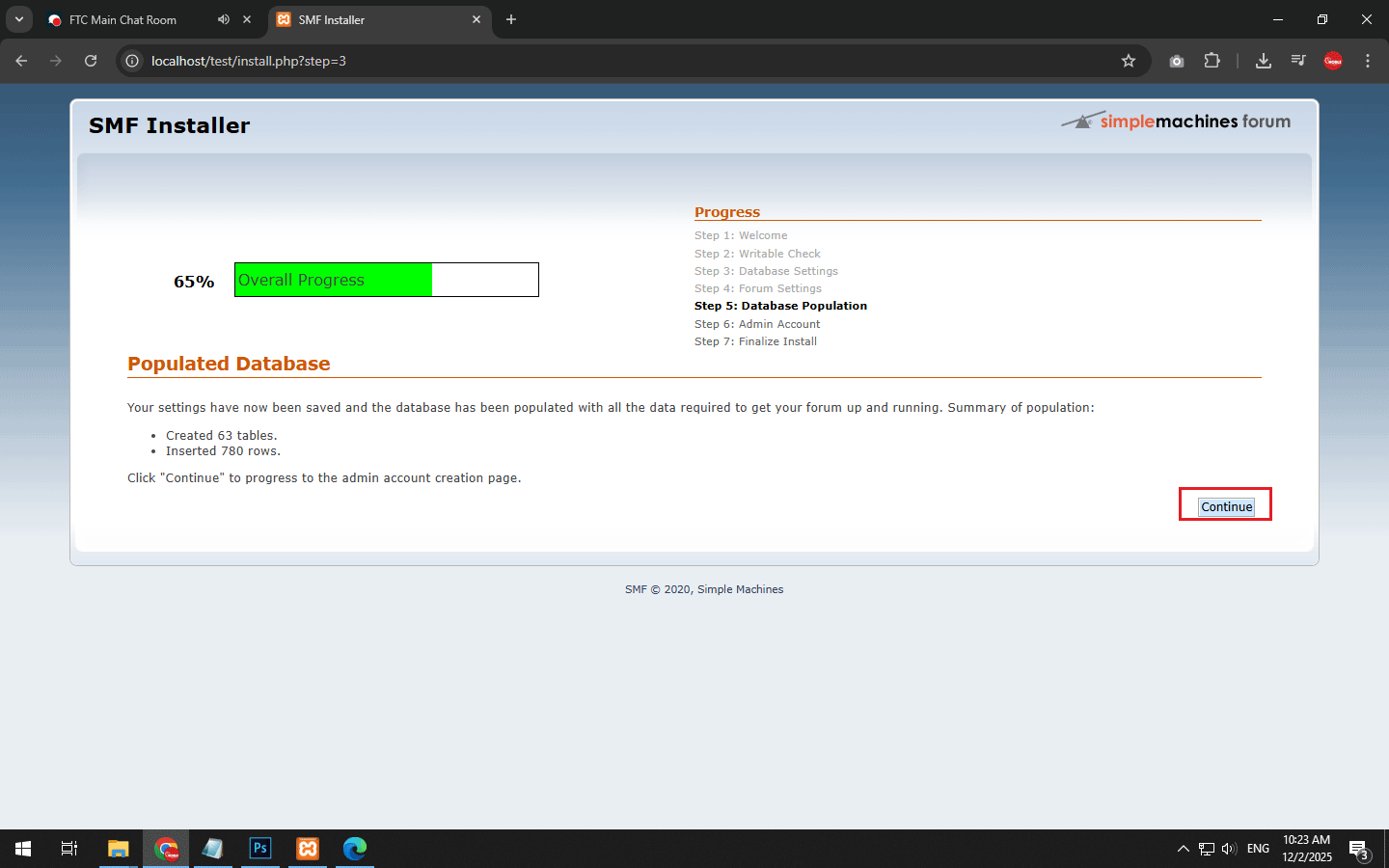
Task: Open XAMPP from the taskbar
Action: [308, 849]
